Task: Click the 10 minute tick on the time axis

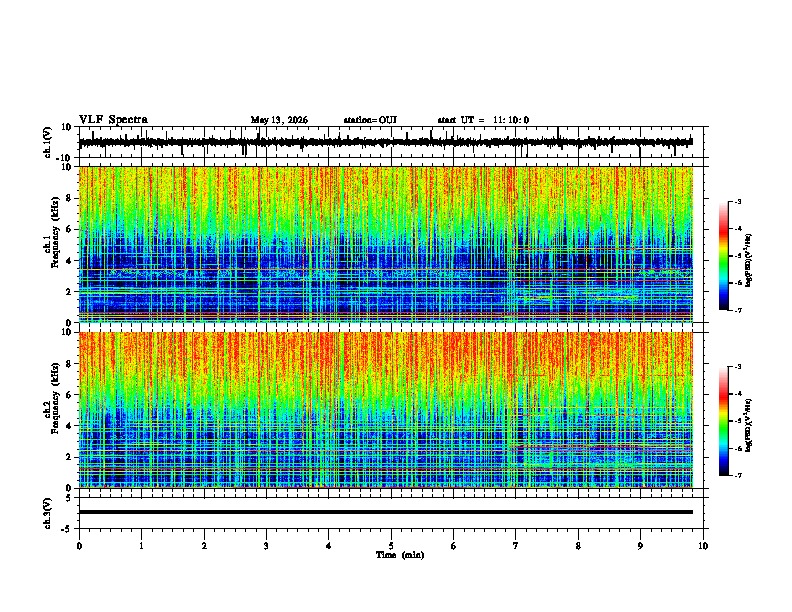Action: (x=703, y=546)
